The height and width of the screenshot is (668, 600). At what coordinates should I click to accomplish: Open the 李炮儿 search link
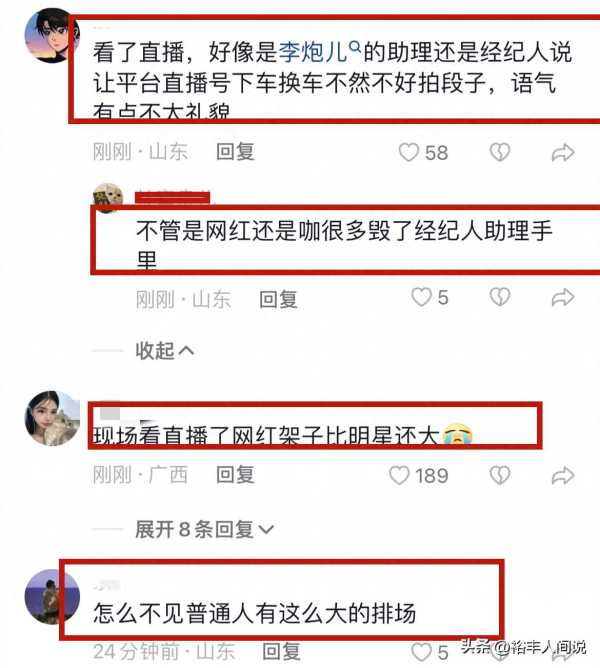point(319,52)
